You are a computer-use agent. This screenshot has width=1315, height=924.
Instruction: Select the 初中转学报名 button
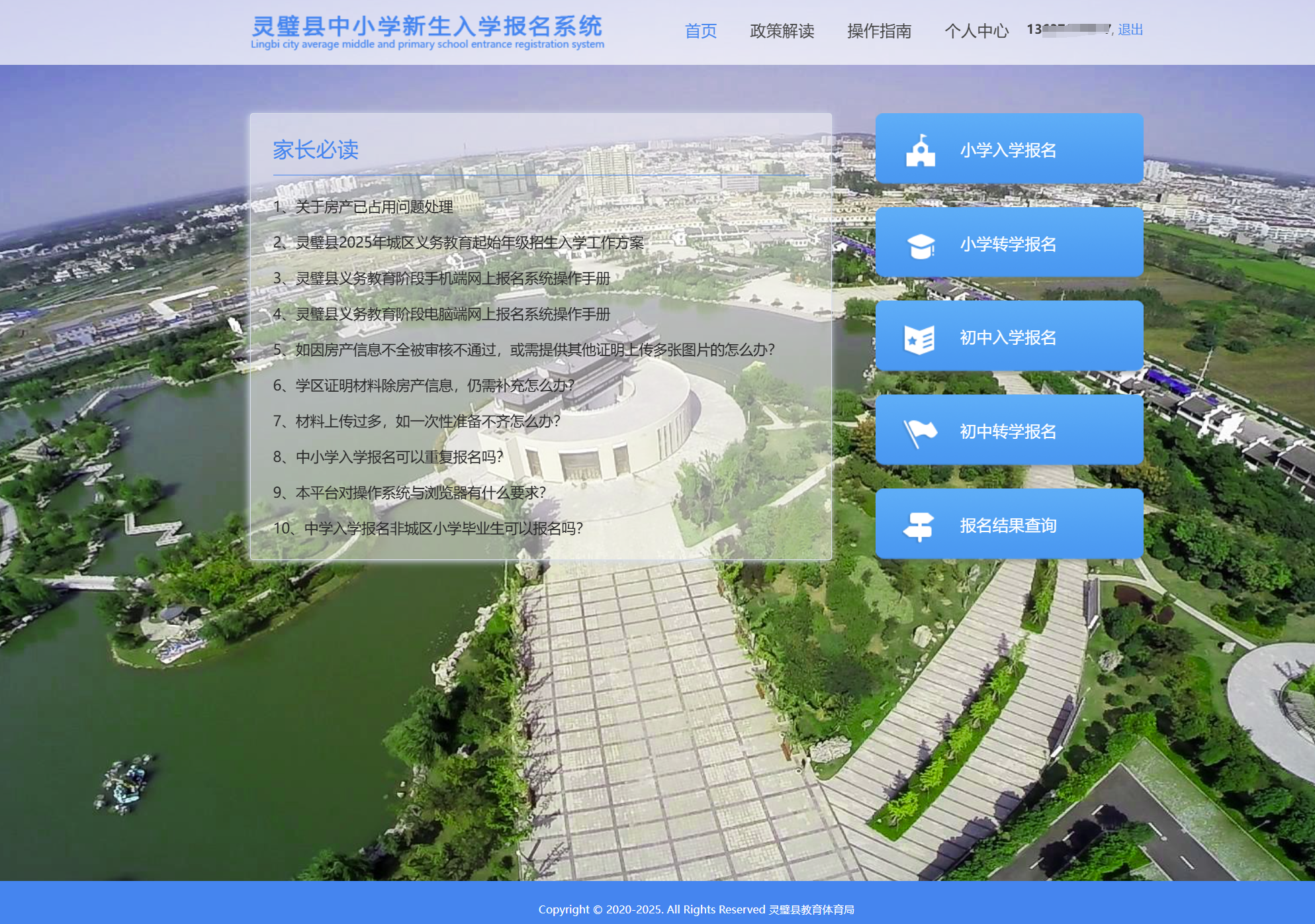(1009, 430)
